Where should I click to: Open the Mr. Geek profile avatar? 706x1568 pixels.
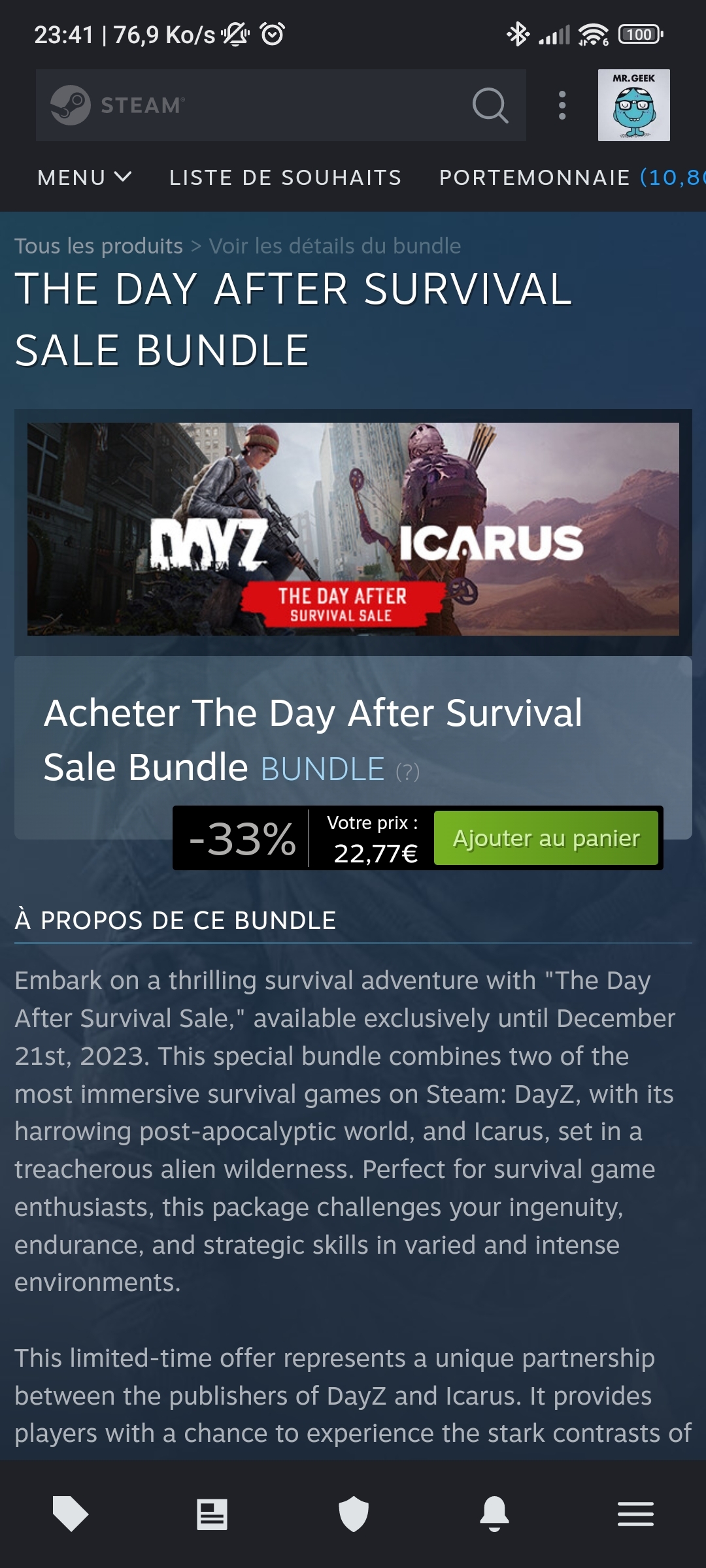(633, 105)
